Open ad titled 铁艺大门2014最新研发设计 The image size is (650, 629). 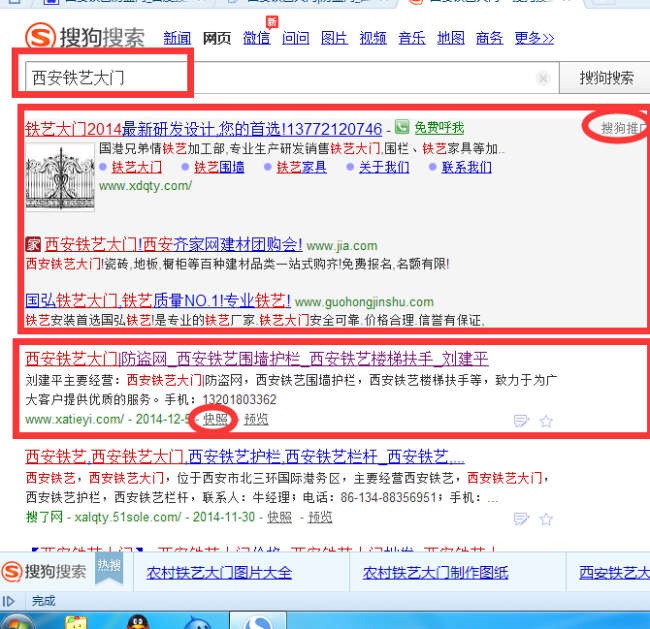click(x=203, y=129)
